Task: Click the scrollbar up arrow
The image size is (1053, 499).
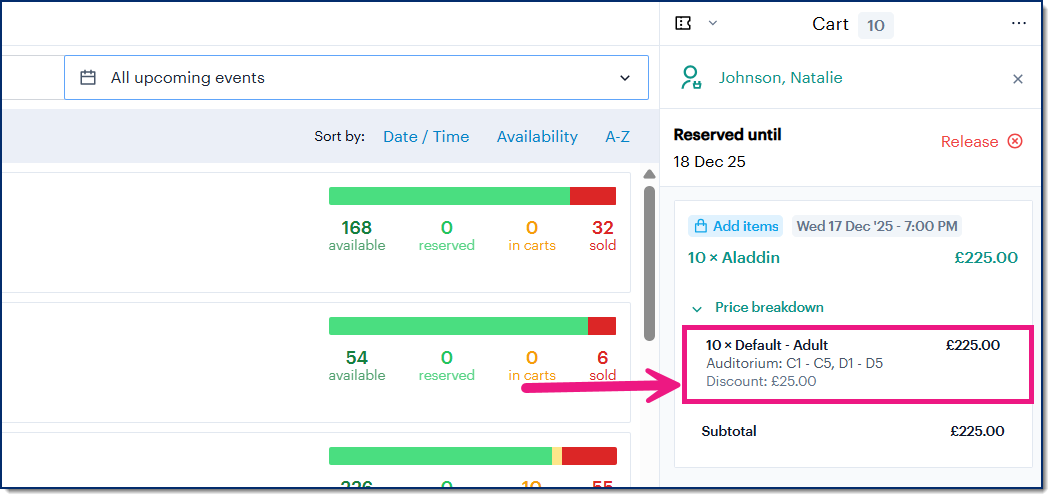Action: point(649,175)
